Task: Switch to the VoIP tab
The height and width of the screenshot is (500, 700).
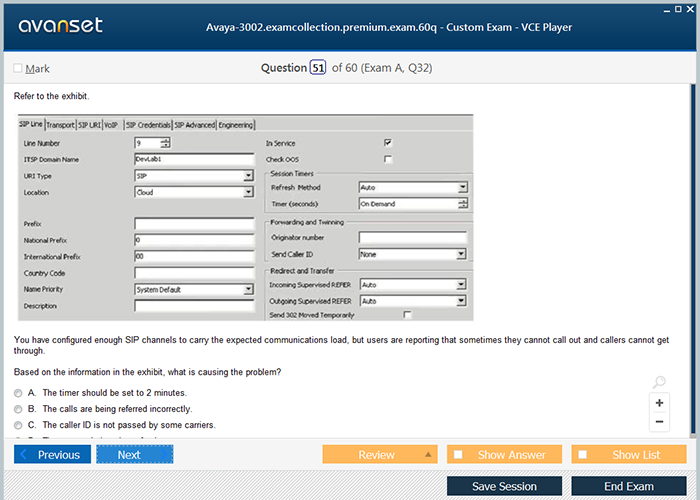Action: point(111,125)
